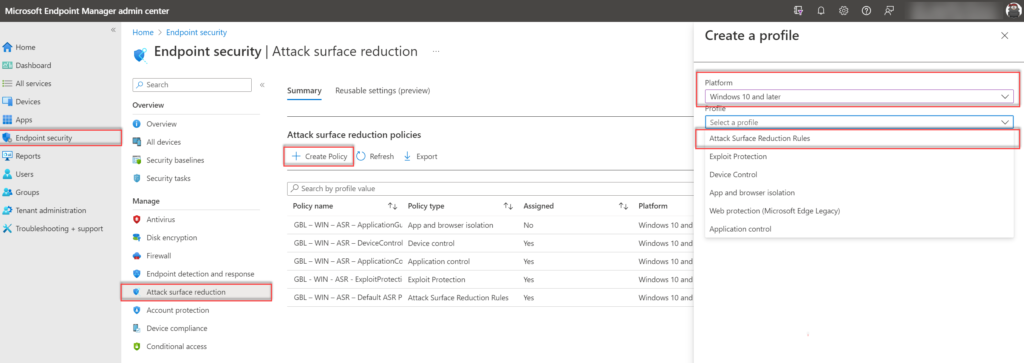This screenshot has height=363, width=1024.
Task: Open the notifications bell icon
Action: click(x=821, y=10)
